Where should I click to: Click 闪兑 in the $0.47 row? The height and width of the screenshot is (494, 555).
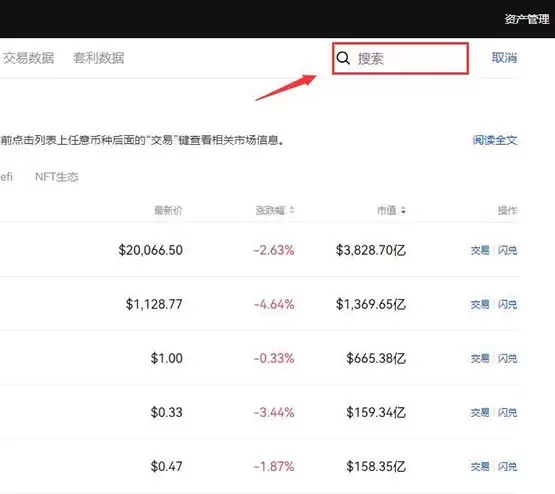click(x=508, y=467)
